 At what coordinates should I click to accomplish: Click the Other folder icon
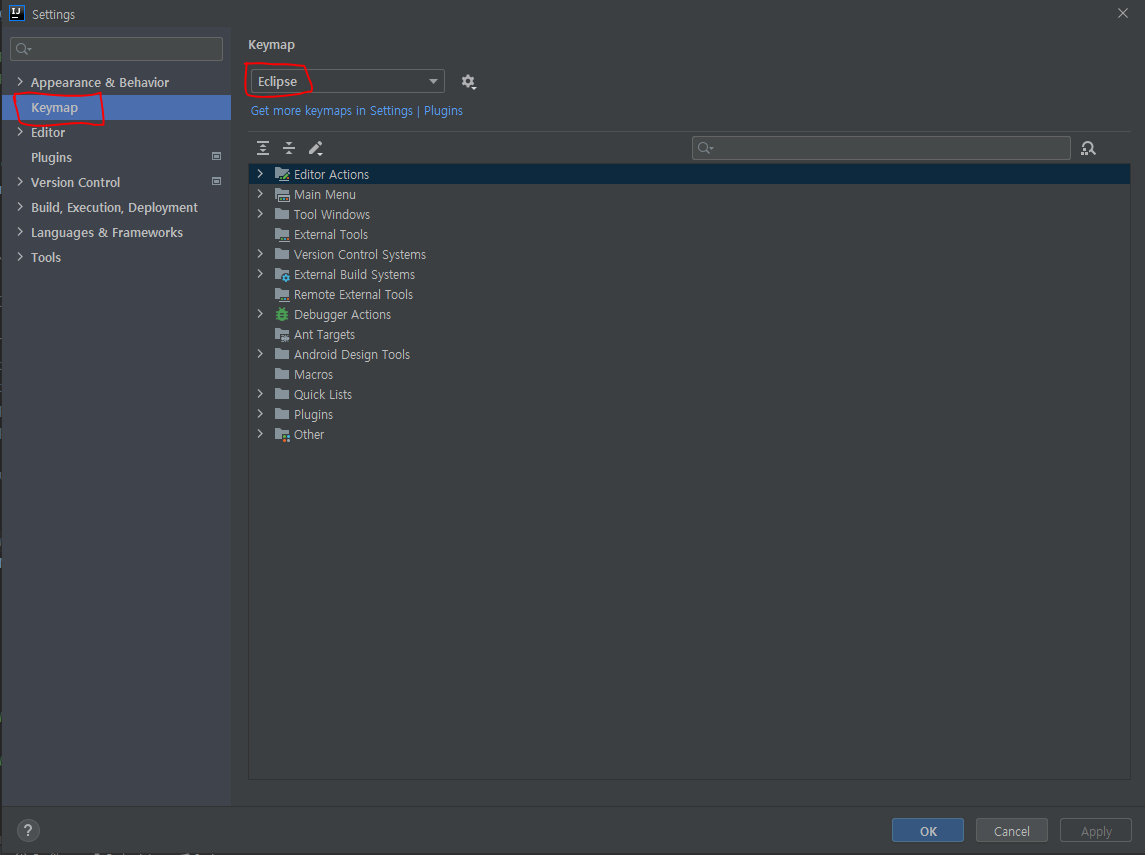282,434
